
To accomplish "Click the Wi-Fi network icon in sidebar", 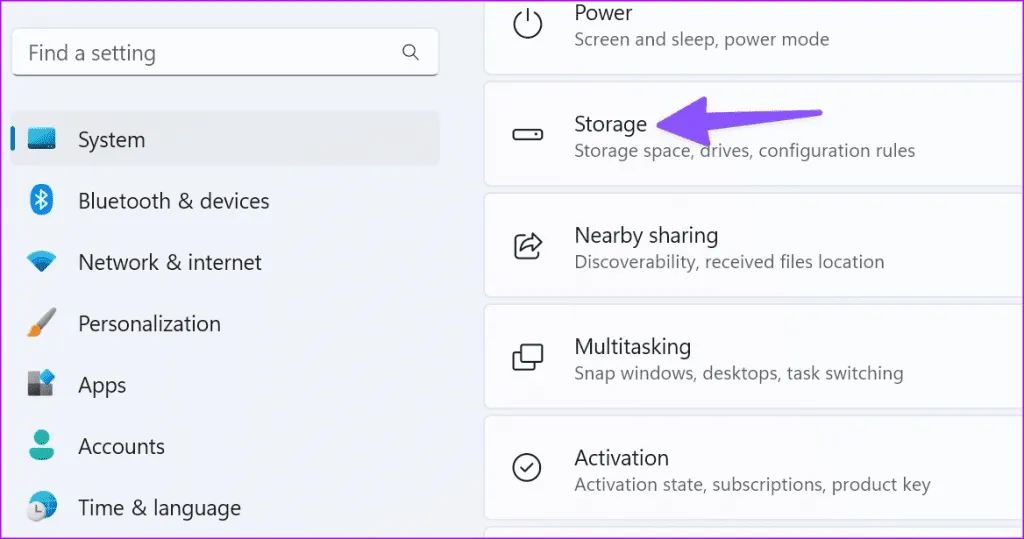I will [42, 263].
